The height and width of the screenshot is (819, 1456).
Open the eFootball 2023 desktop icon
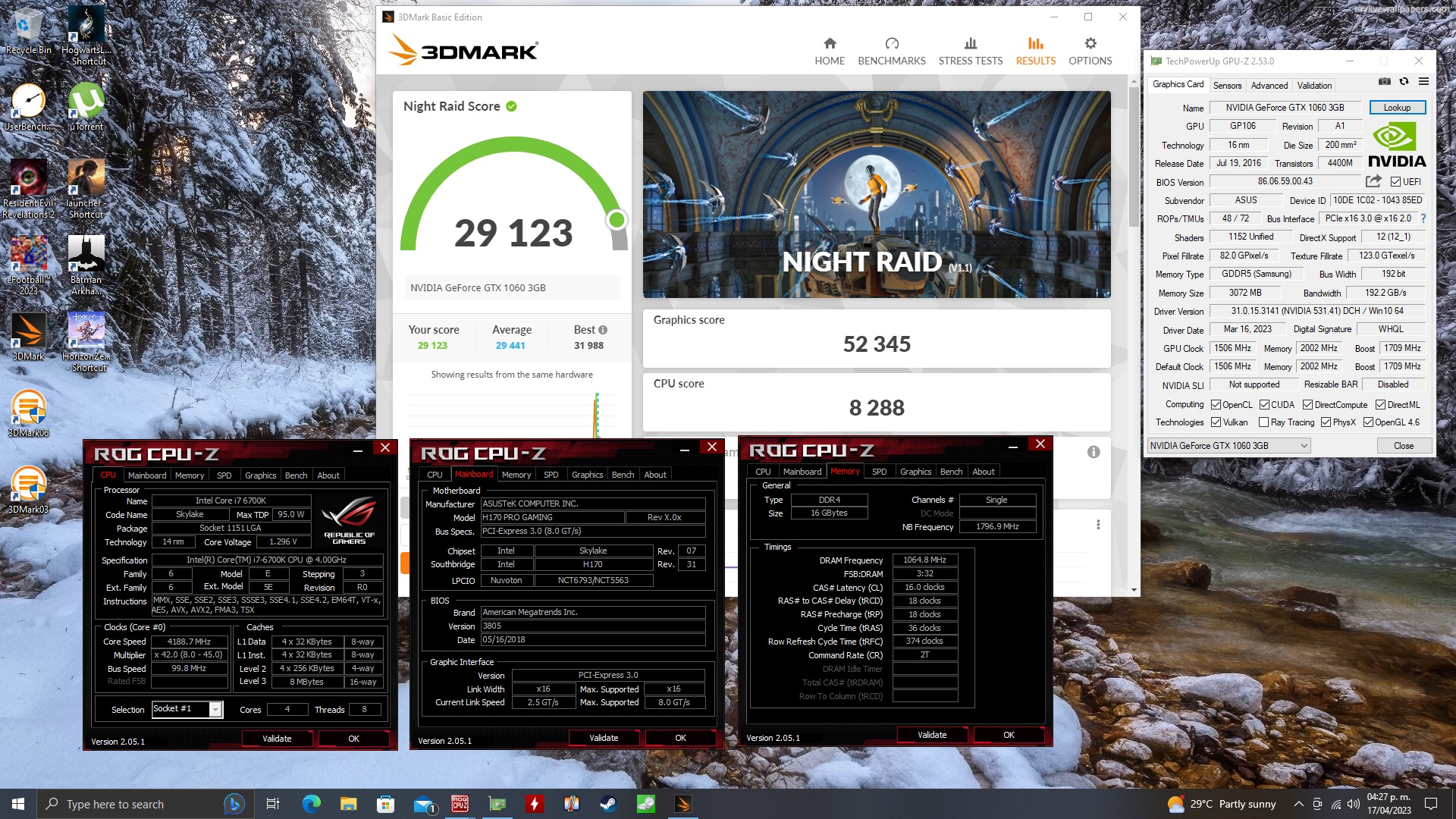[x=28, y=265]
